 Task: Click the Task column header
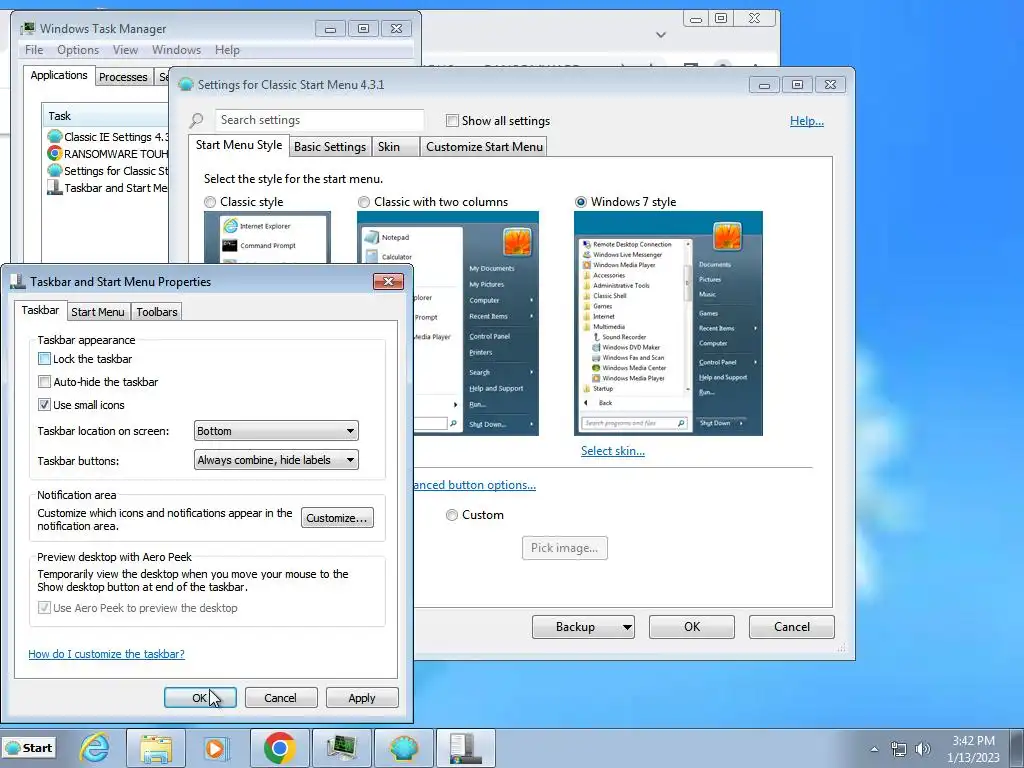point(105,116)
